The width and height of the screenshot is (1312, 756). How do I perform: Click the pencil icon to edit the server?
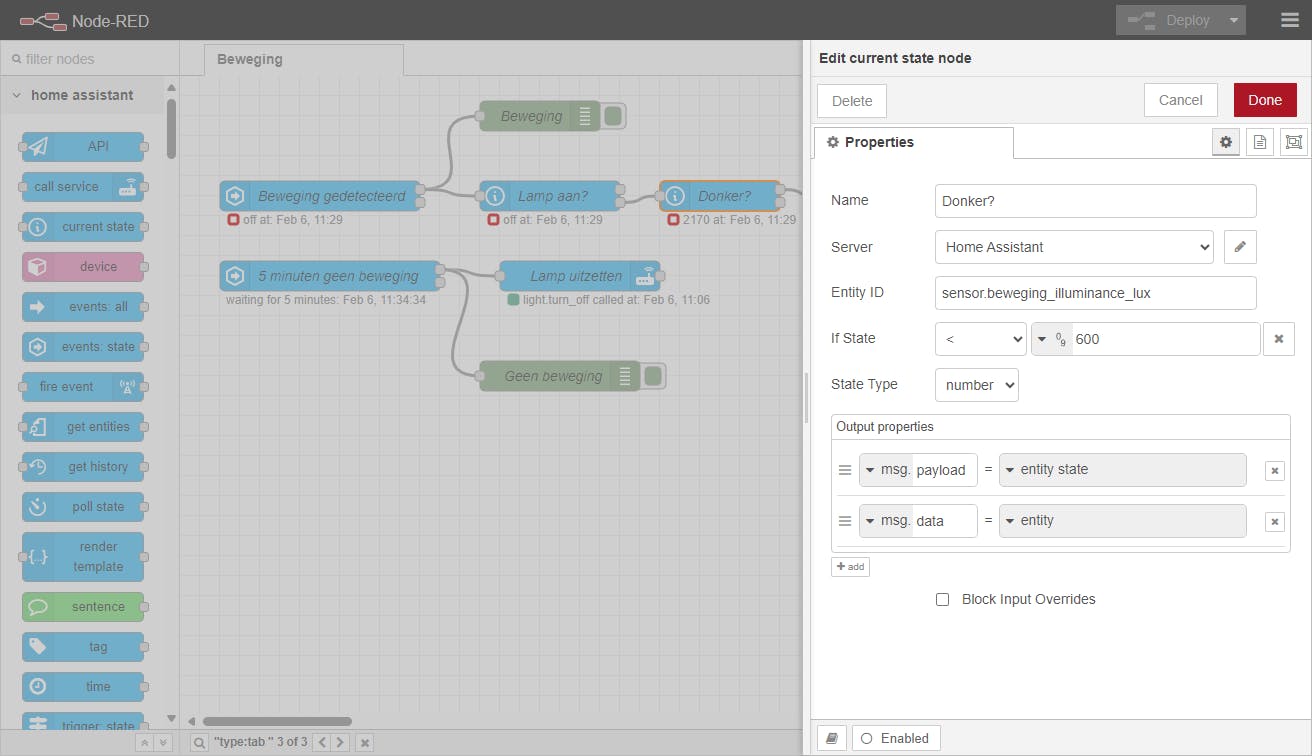tap(1240, 247)
